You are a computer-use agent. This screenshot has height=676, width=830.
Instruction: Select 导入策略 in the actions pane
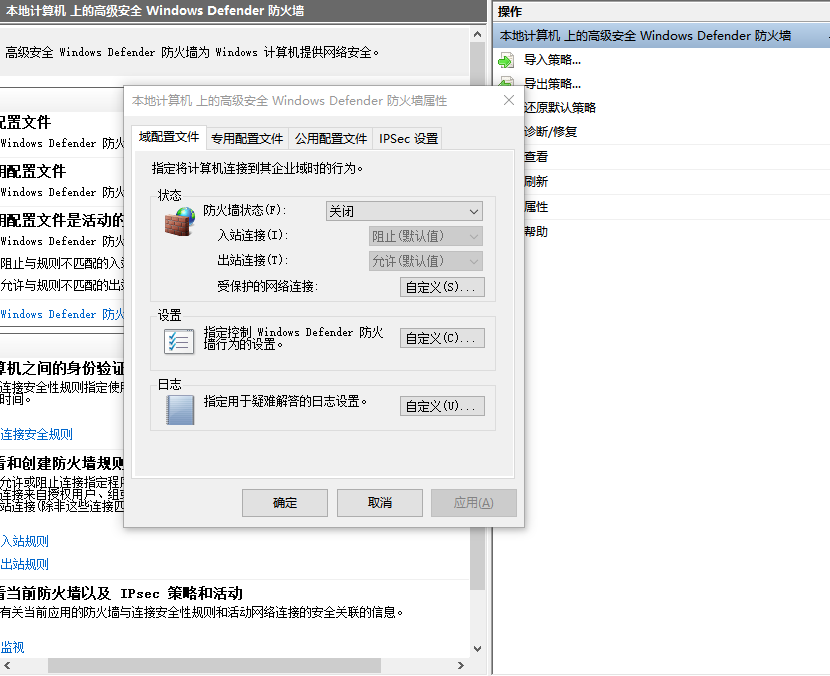pos(552,60)
